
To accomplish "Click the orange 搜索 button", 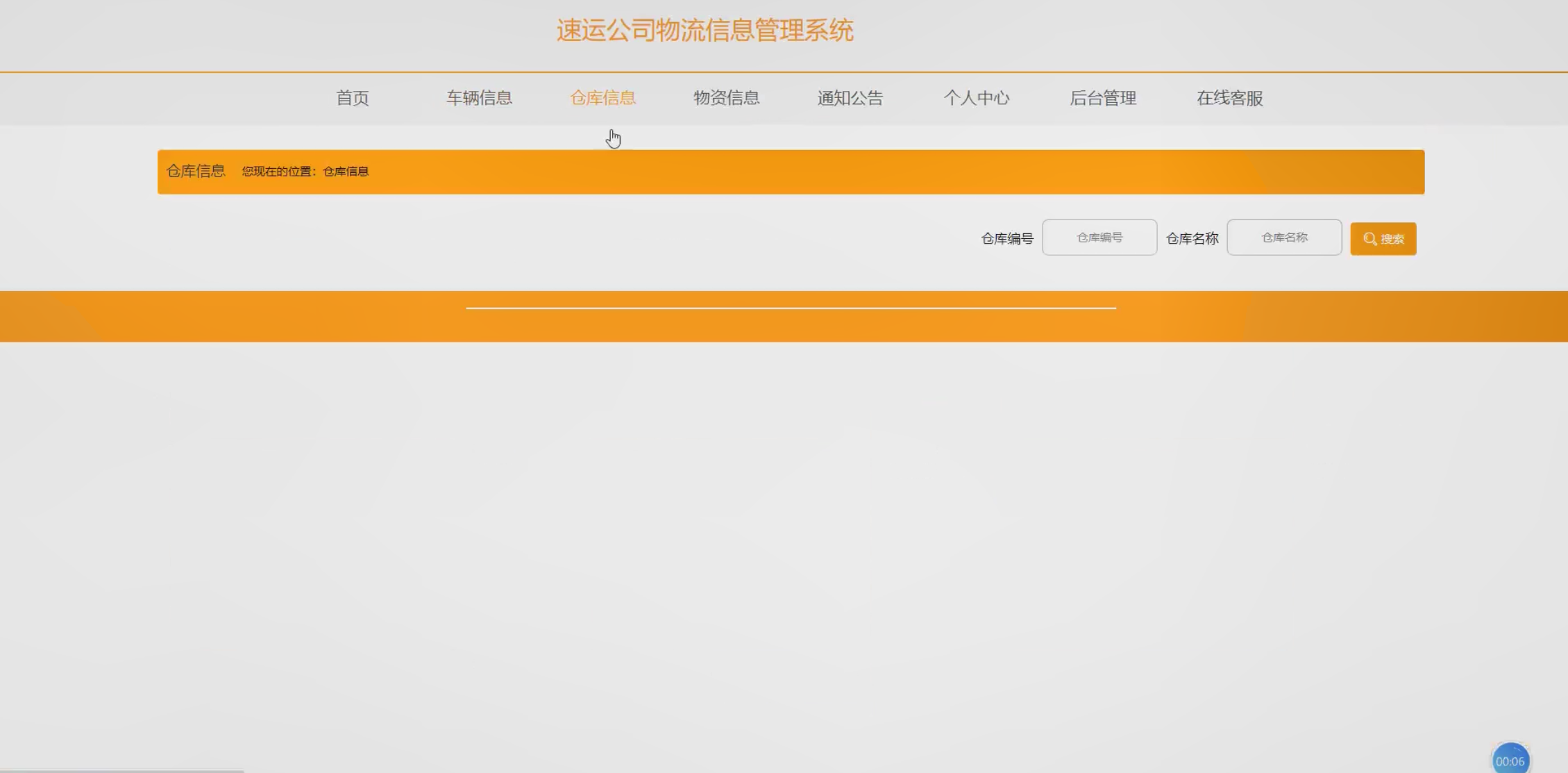I will pyautogui.click(x=1383, y=239).
